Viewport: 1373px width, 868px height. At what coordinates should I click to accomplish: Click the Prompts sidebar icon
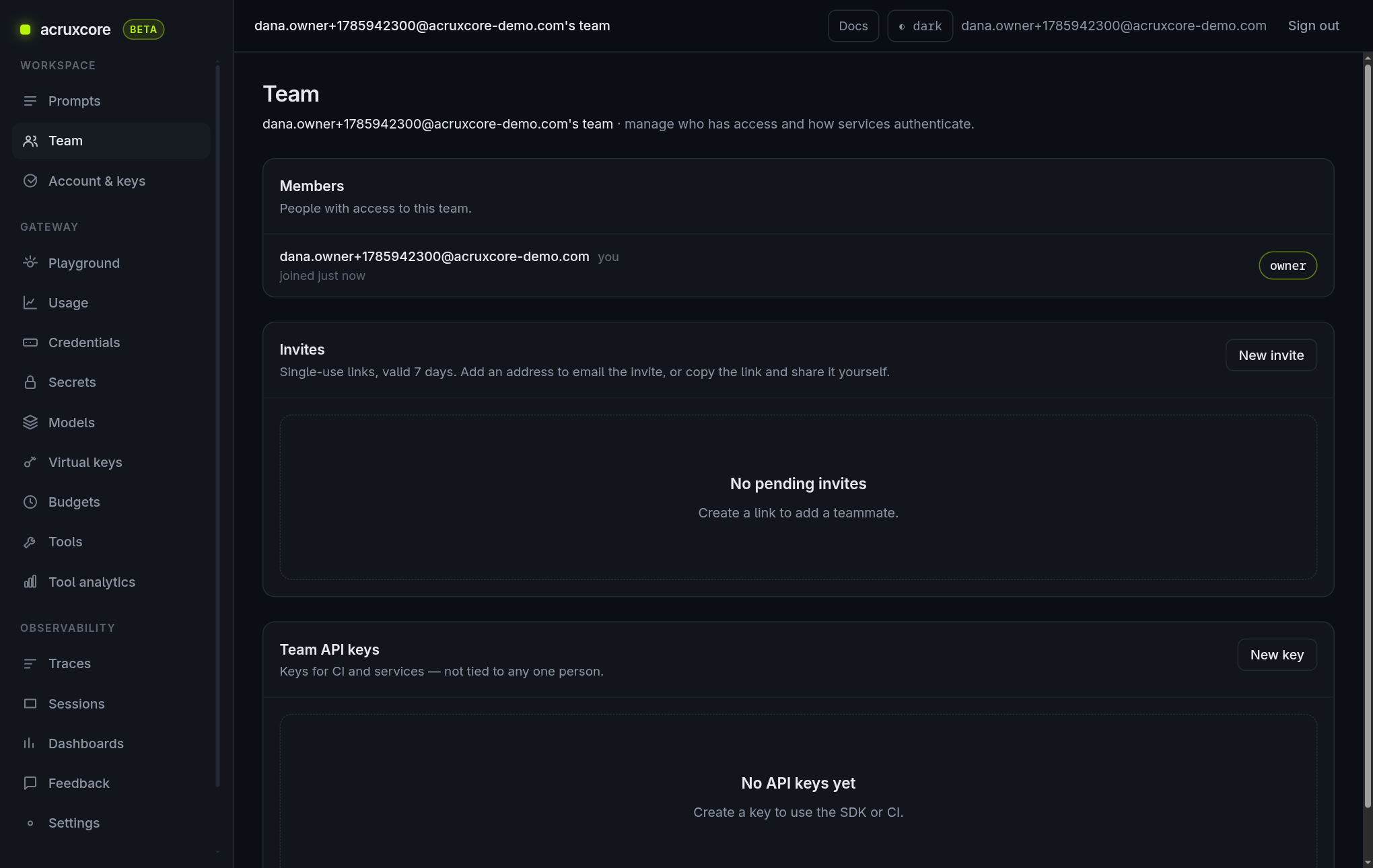[x=30, y=101]
